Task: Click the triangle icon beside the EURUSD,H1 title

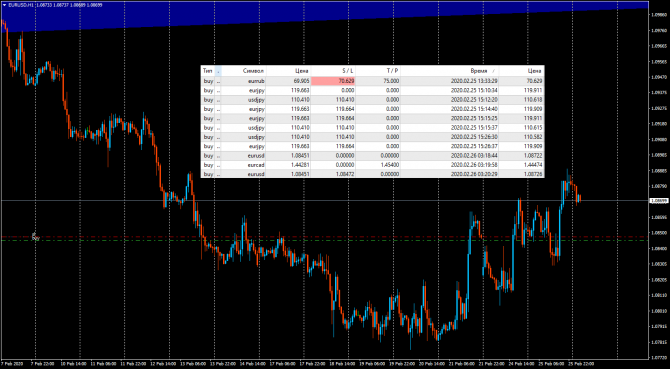Action: click(x=4, y=5)
